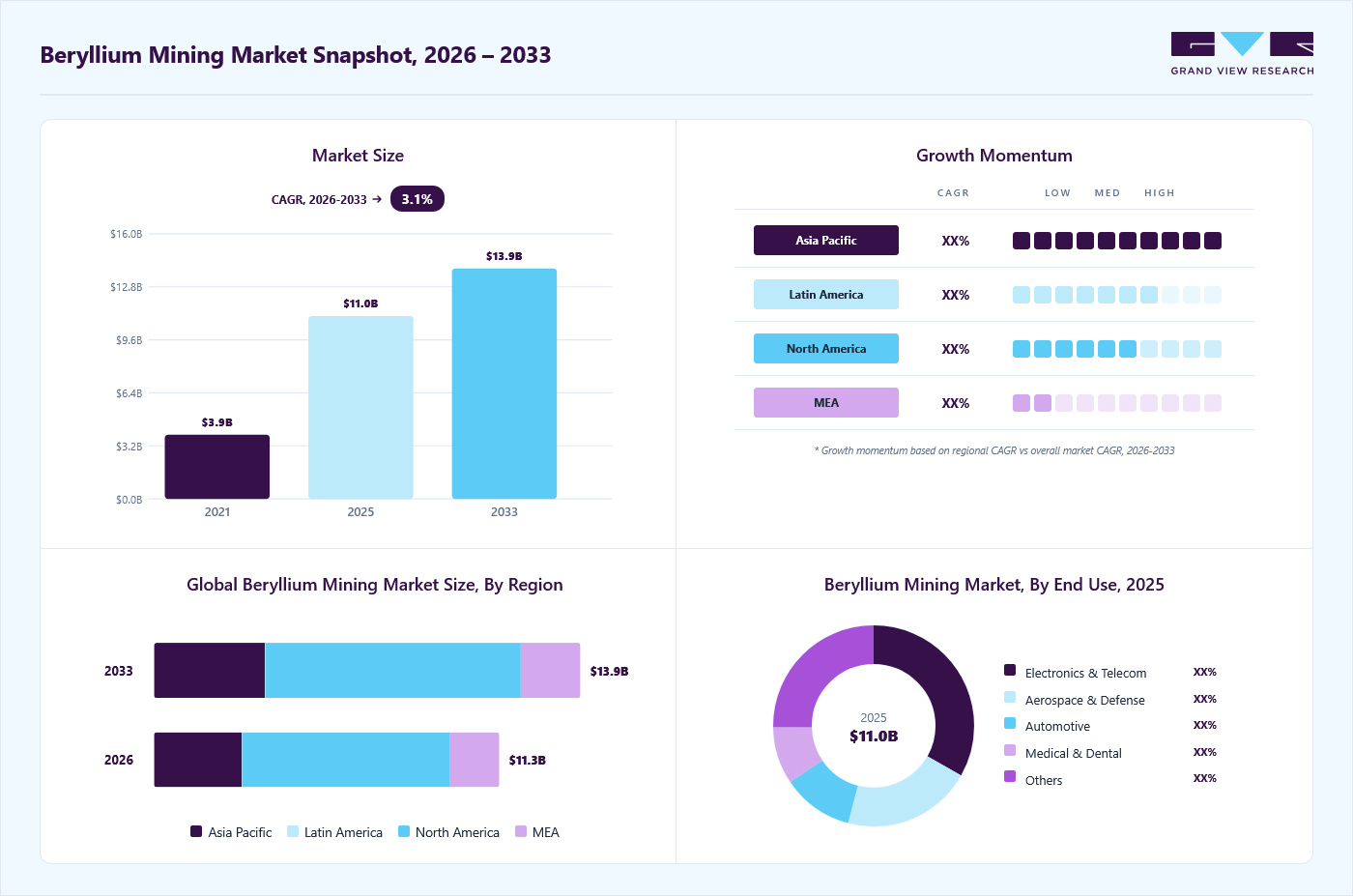
Task: Click the HIGH column header
Action: coord(1160,193)
